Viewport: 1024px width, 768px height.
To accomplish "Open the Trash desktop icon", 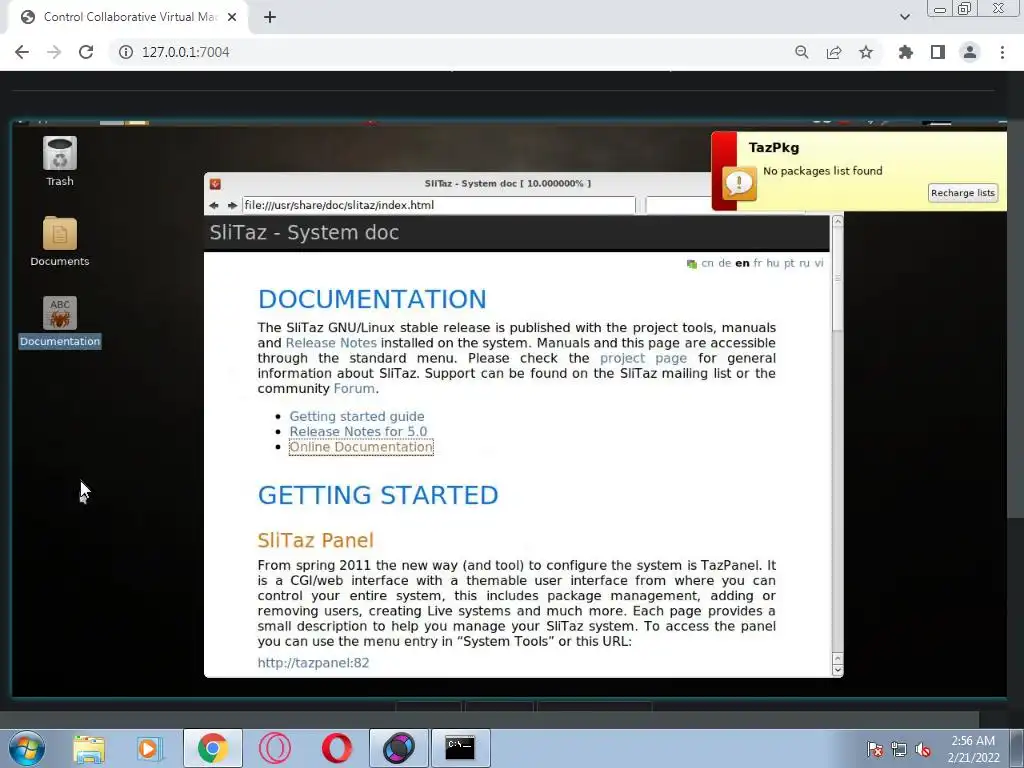I will 59,153.
